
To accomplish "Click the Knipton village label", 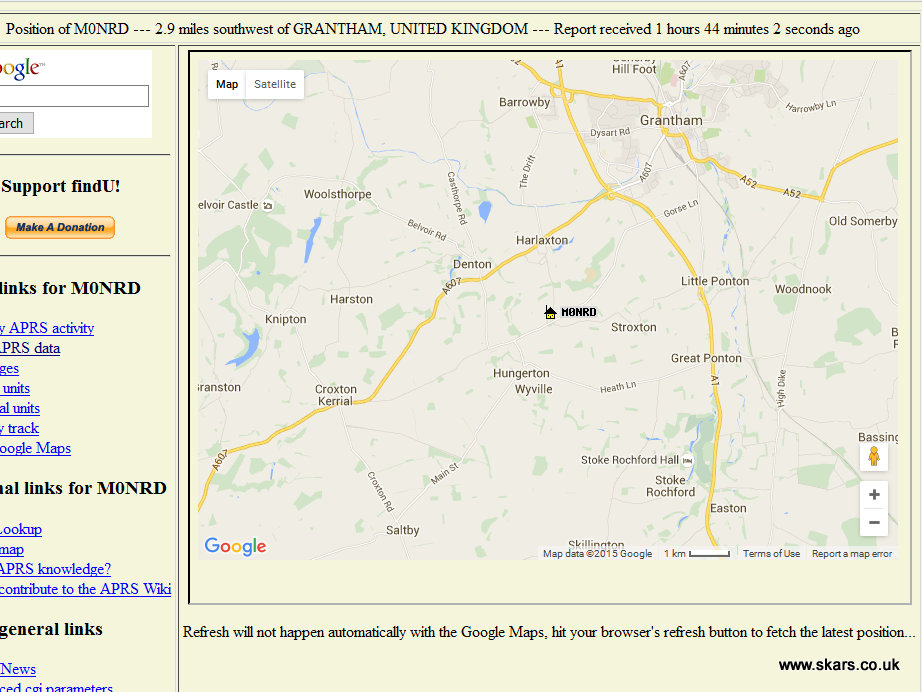I will click(x=286, y=319).
